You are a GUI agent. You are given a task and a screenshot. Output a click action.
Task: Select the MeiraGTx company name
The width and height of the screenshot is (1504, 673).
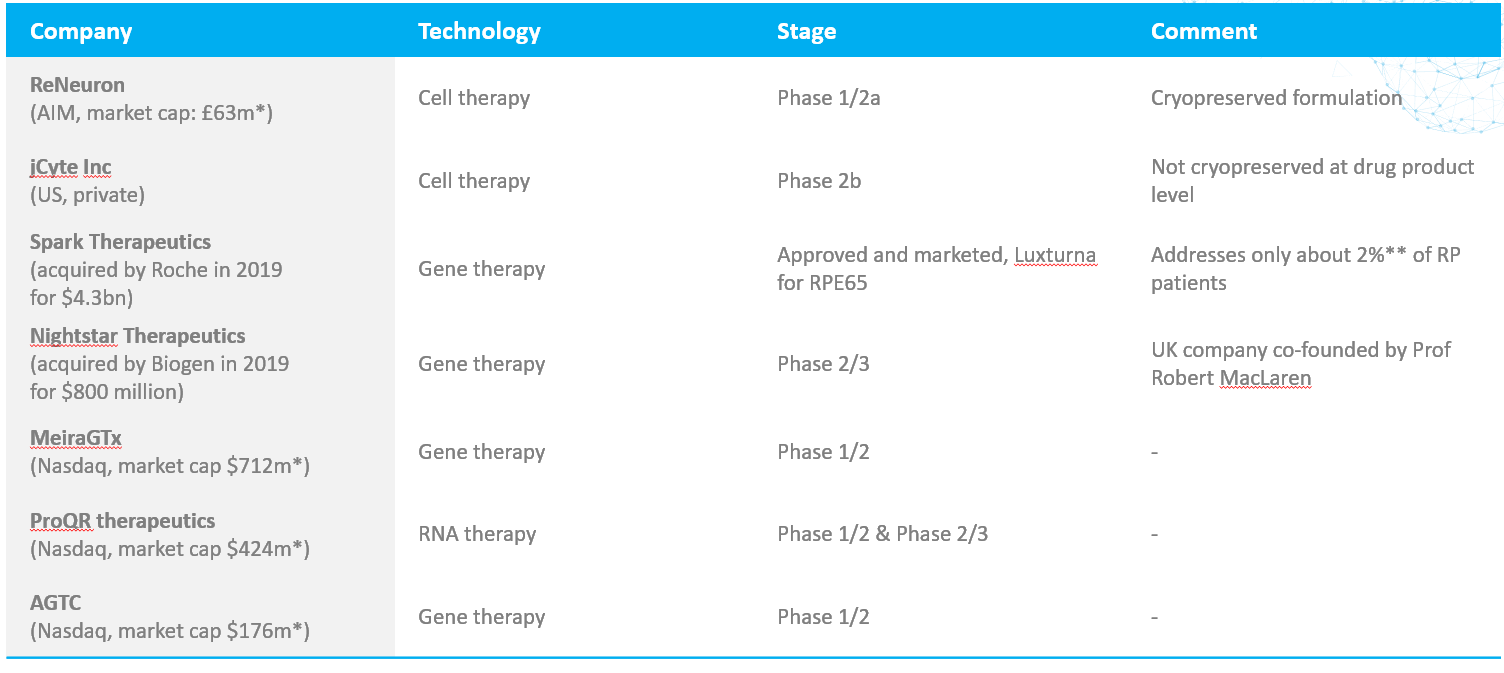point(76,438)
